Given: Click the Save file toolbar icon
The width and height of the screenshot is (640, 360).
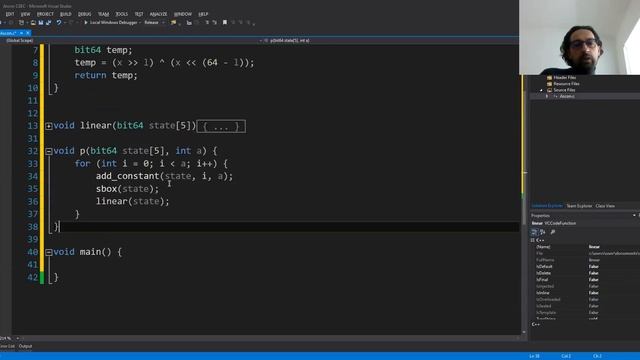Looking at the screenshot, I should [41, 22].
